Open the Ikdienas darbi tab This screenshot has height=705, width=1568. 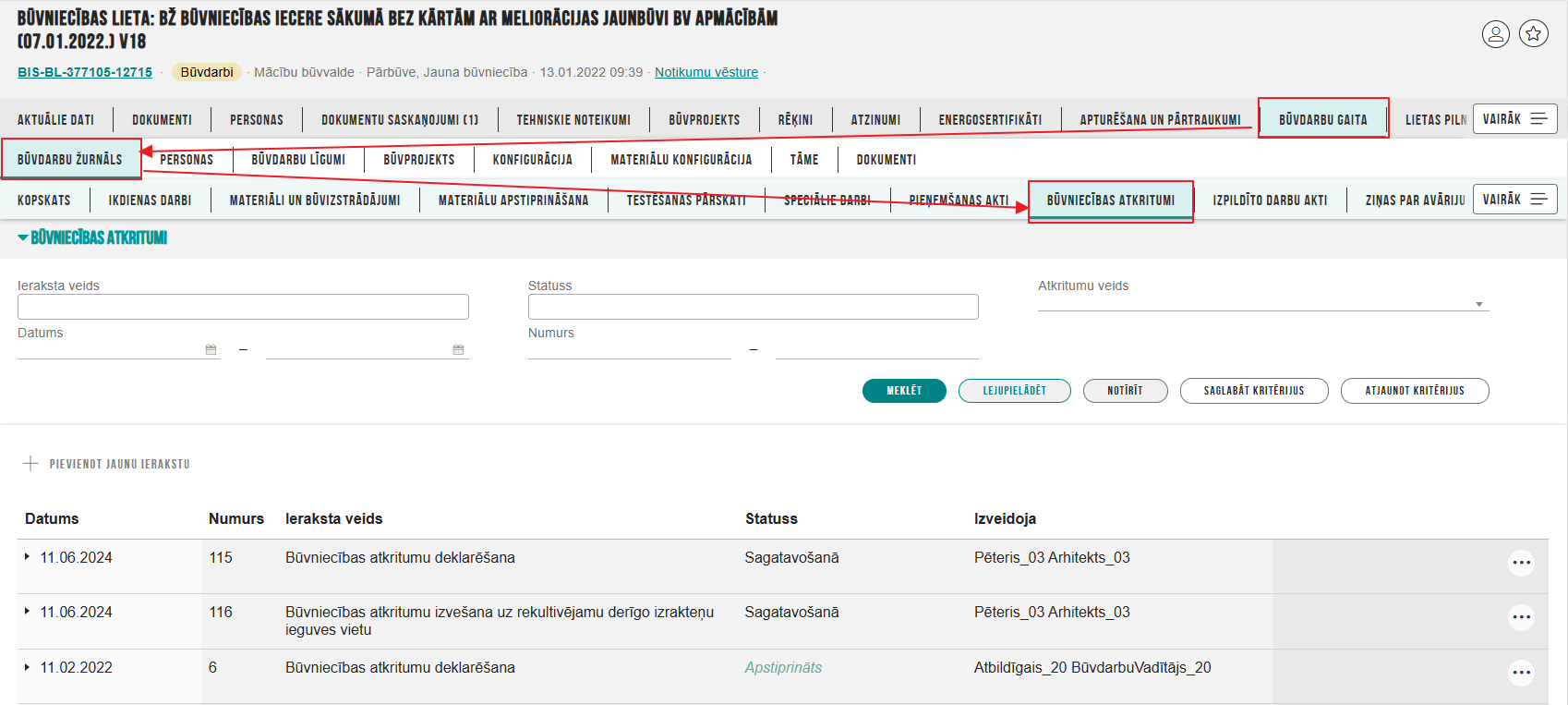pyautogui.click(x=150, y=200)
